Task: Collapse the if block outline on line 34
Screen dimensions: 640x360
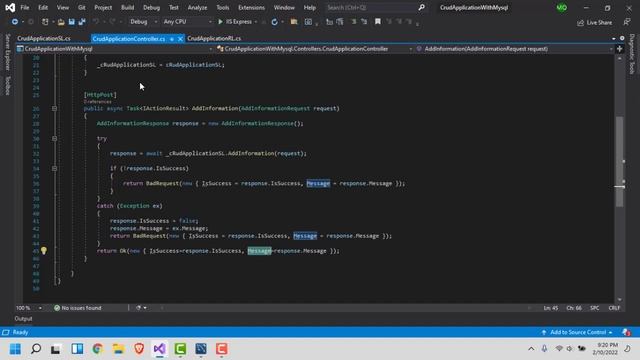Action: 54,168
